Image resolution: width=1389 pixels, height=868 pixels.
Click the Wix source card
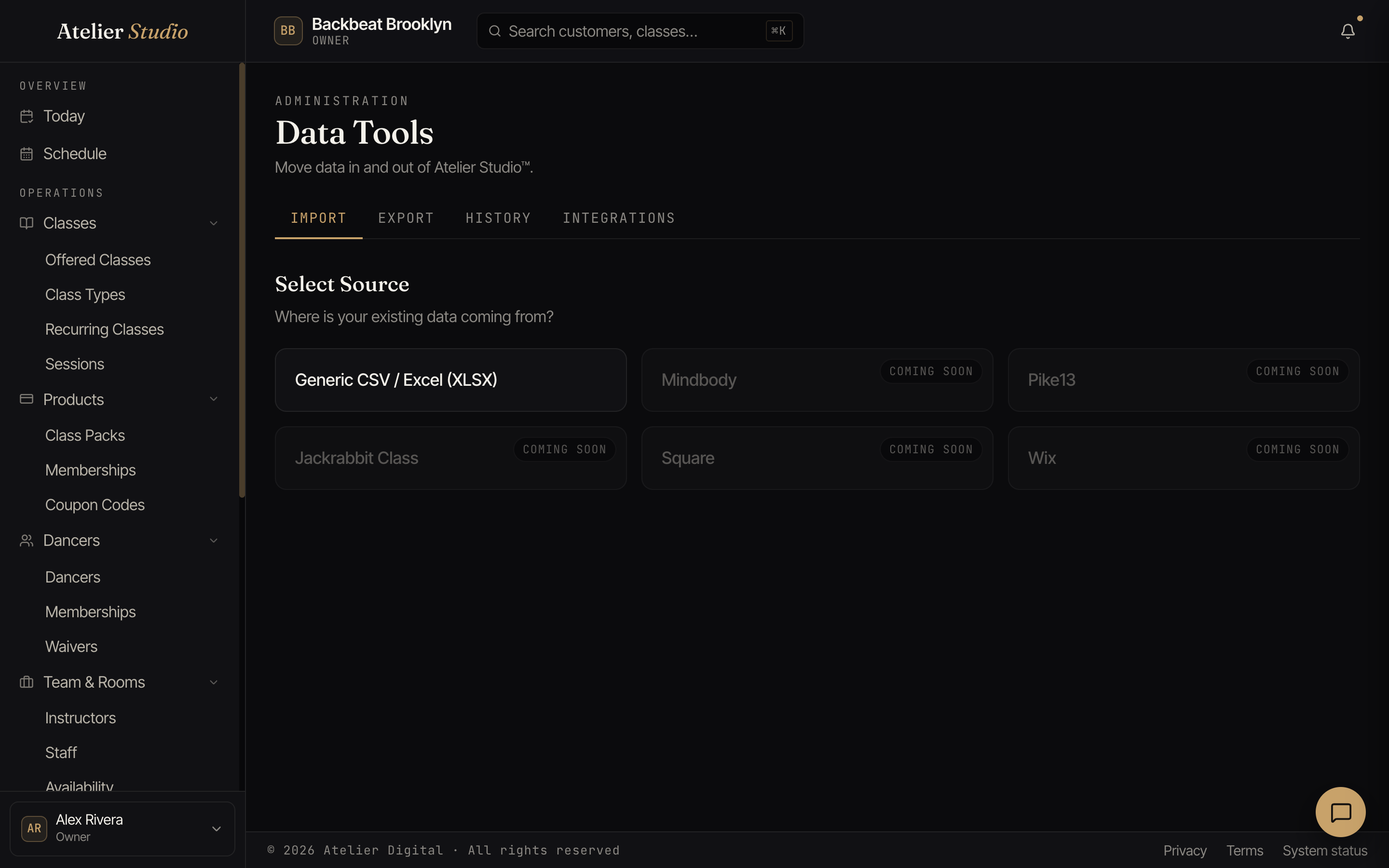coord(1184,458)
